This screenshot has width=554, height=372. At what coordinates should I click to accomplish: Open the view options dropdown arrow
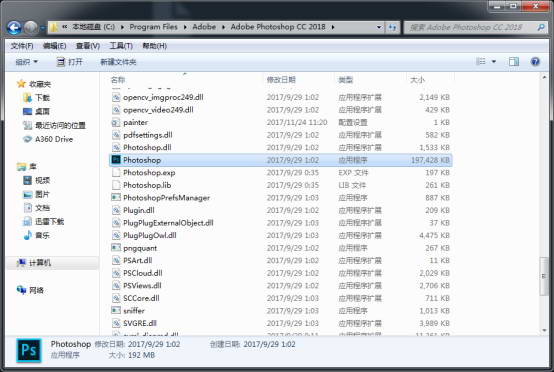(494, 62)
